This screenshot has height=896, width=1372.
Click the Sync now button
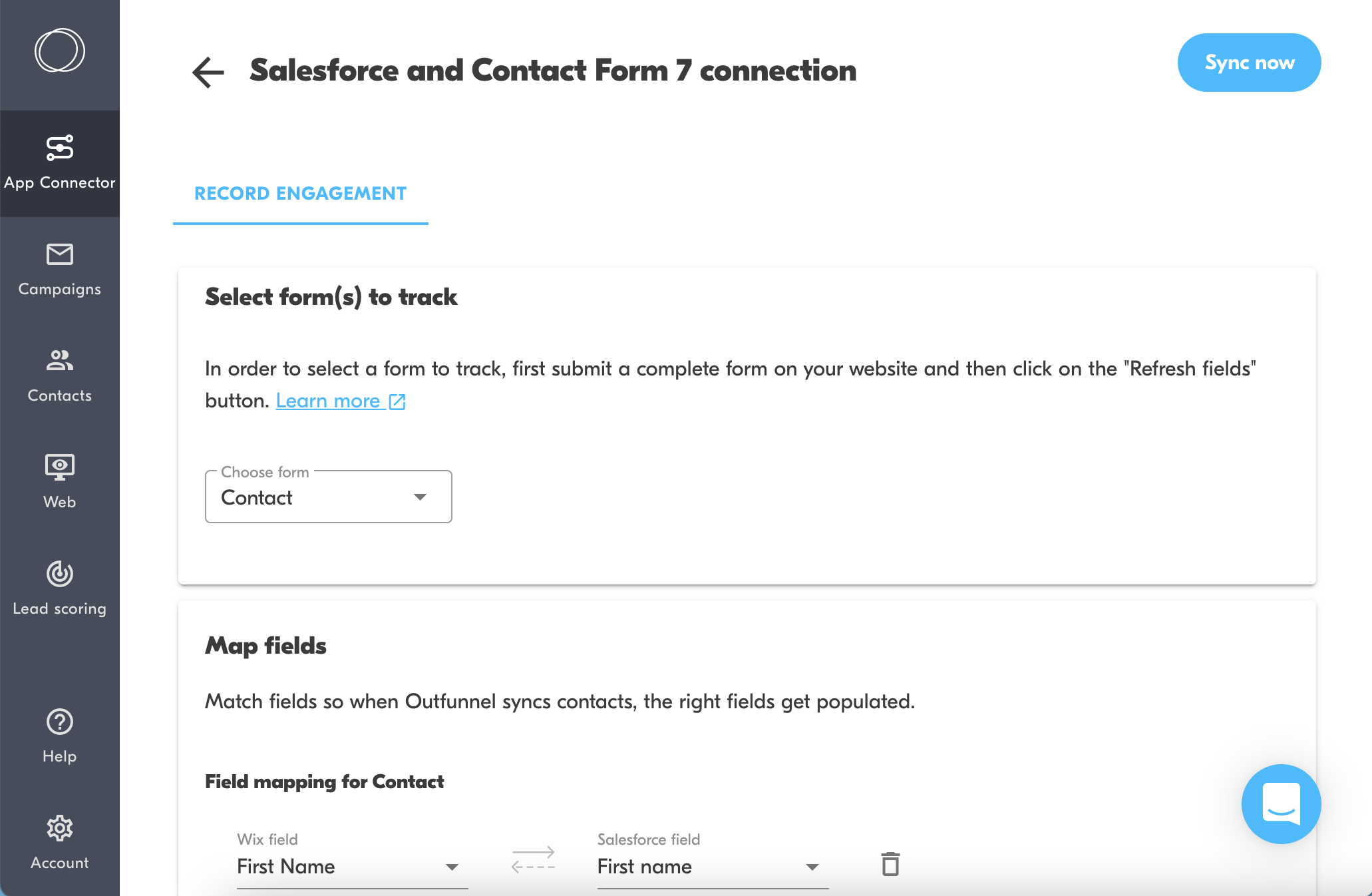point(1249,63)
